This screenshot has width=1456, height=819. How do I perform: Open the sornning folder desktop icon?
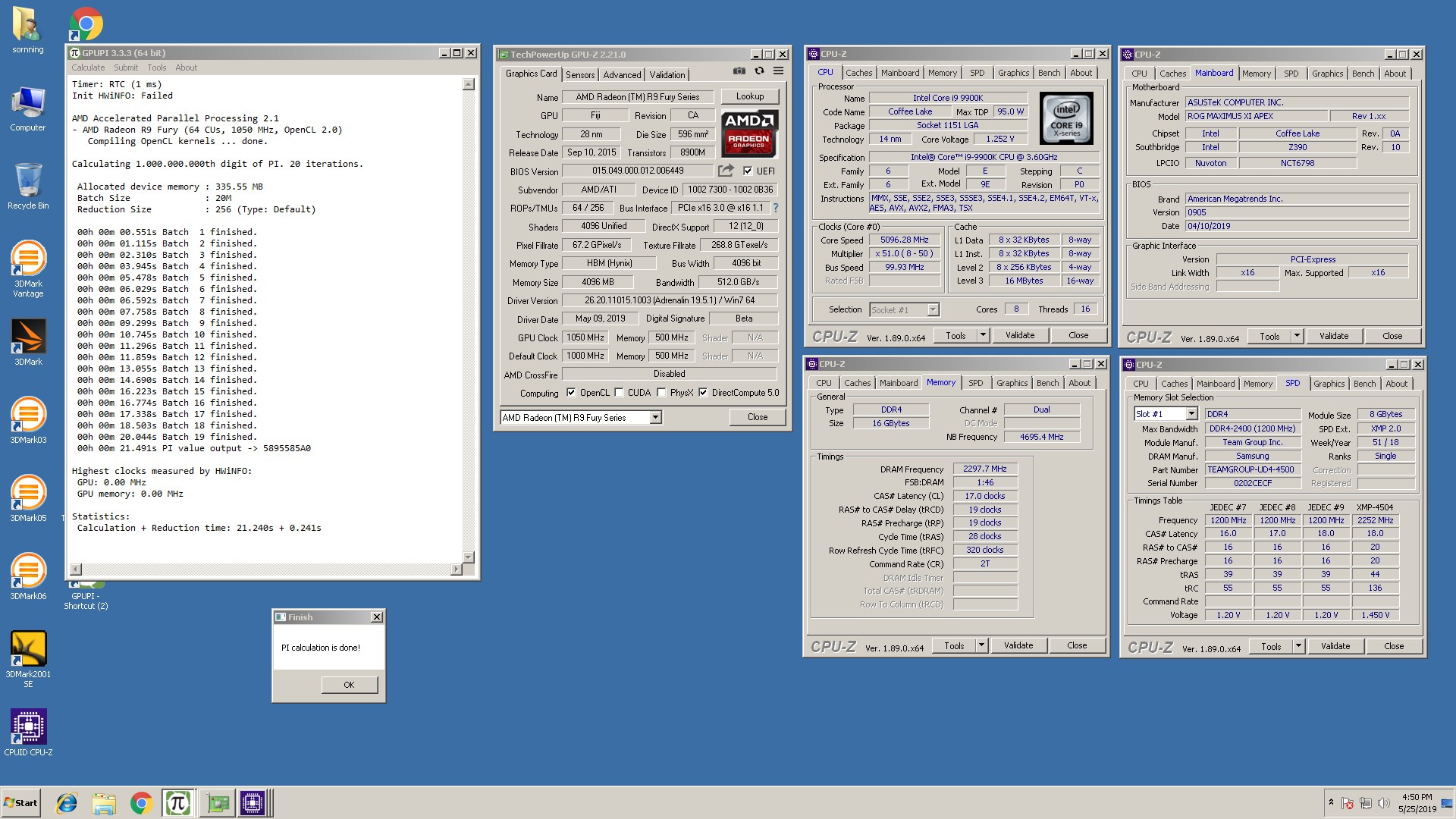pyautogui.click(x=28, y=31)
